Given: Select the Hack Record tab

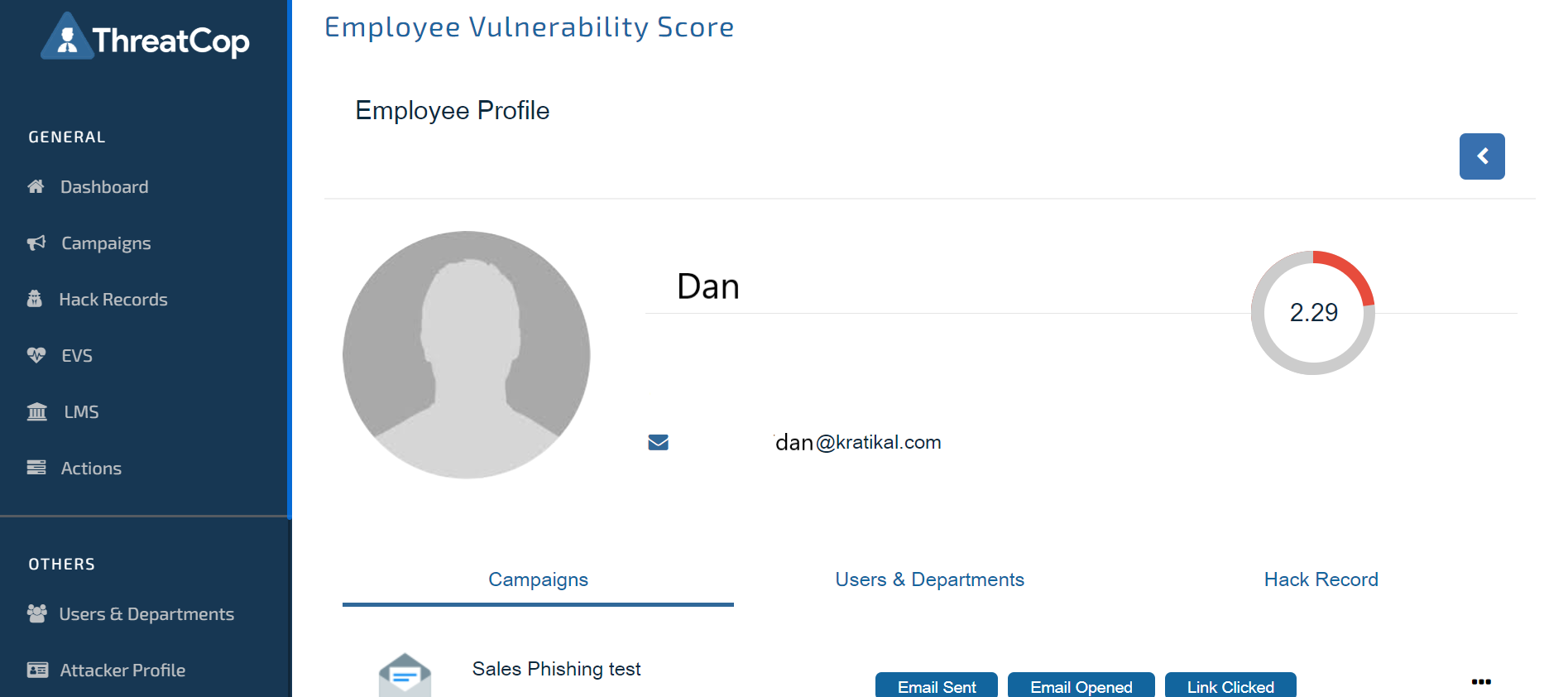Looking at the screenshot, I should point(1321,579).
